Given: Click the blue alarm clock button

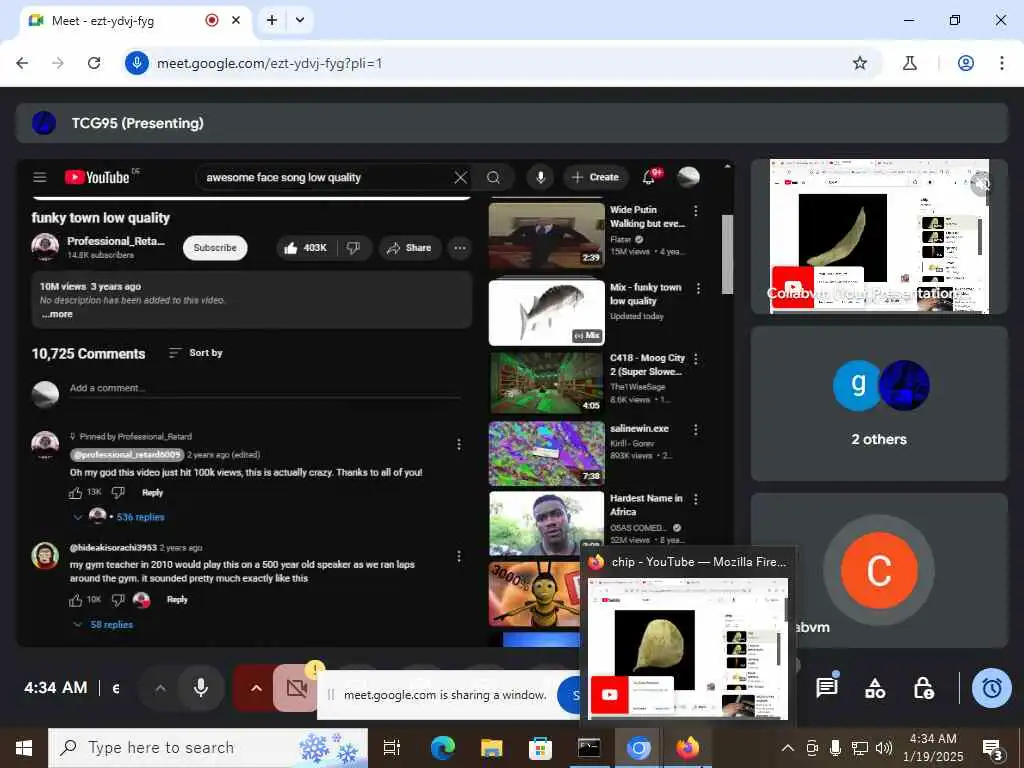Looking at the screenshot, I should click(991, 688).
